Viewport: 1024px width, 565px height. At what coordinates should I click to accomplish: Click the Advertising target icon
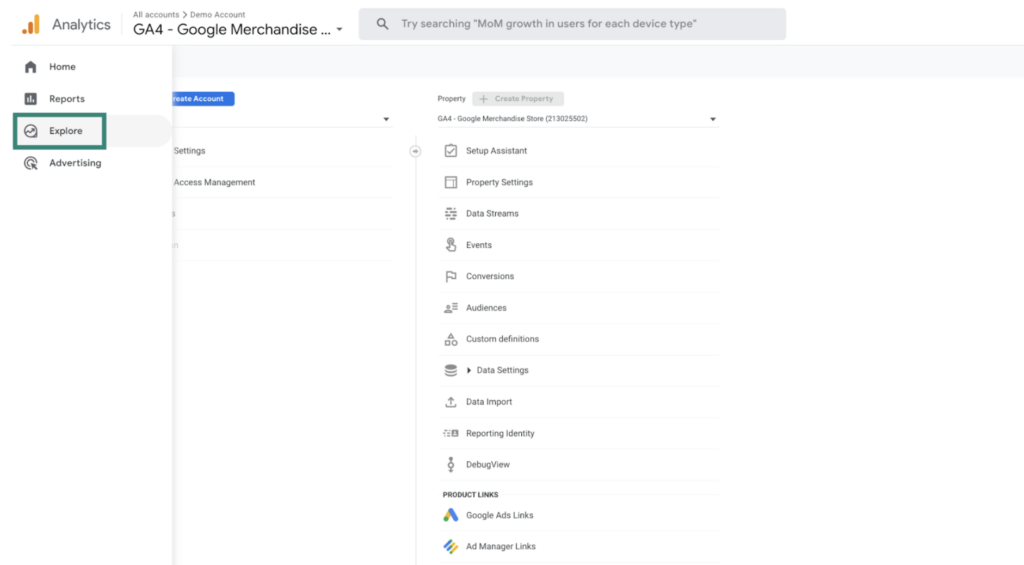[31, 163]
